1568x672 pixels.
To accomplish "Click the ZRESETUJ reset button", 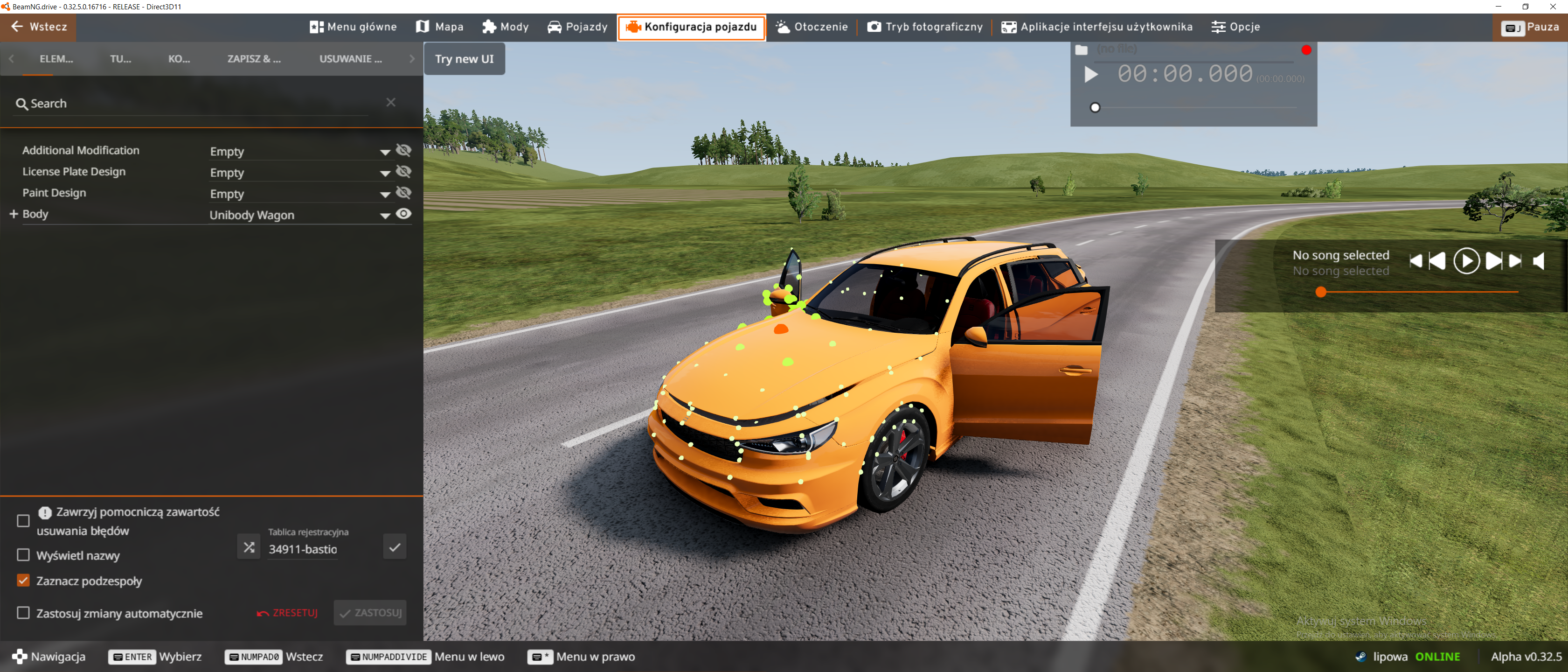I will (x=287, y=613).
